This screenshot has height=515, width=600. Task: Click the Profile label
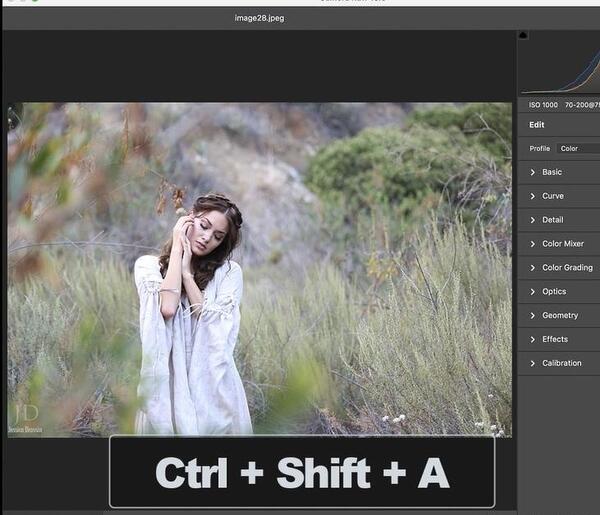tap(540, 148)
